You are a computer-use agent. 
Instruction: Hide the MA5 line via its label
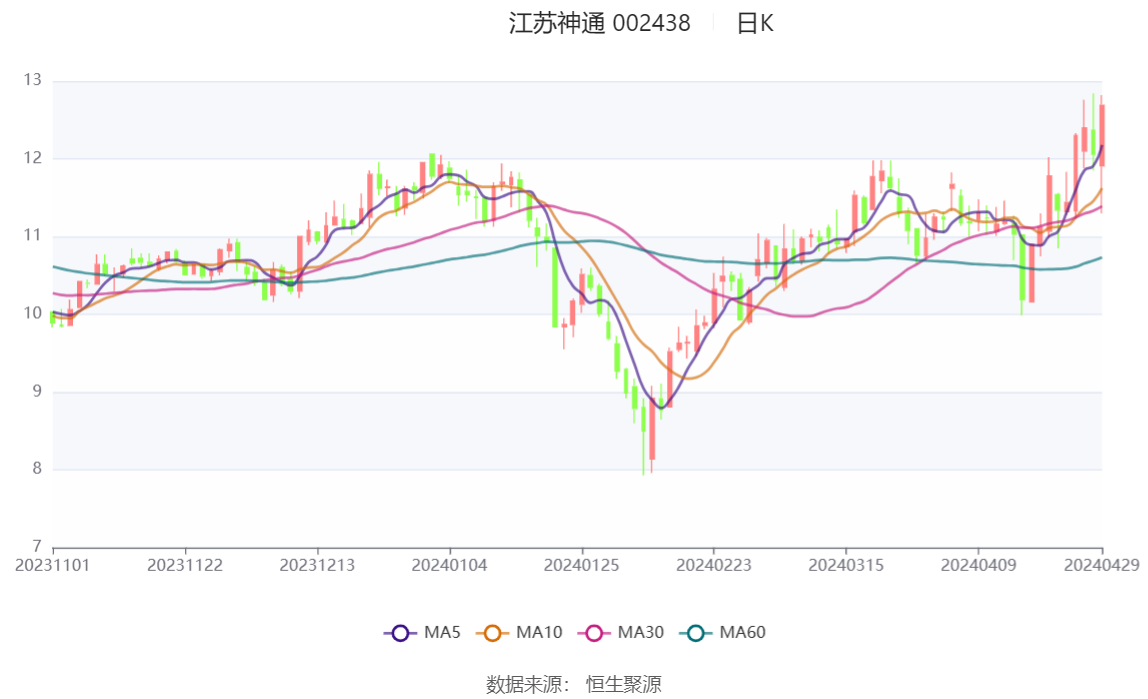442,633
